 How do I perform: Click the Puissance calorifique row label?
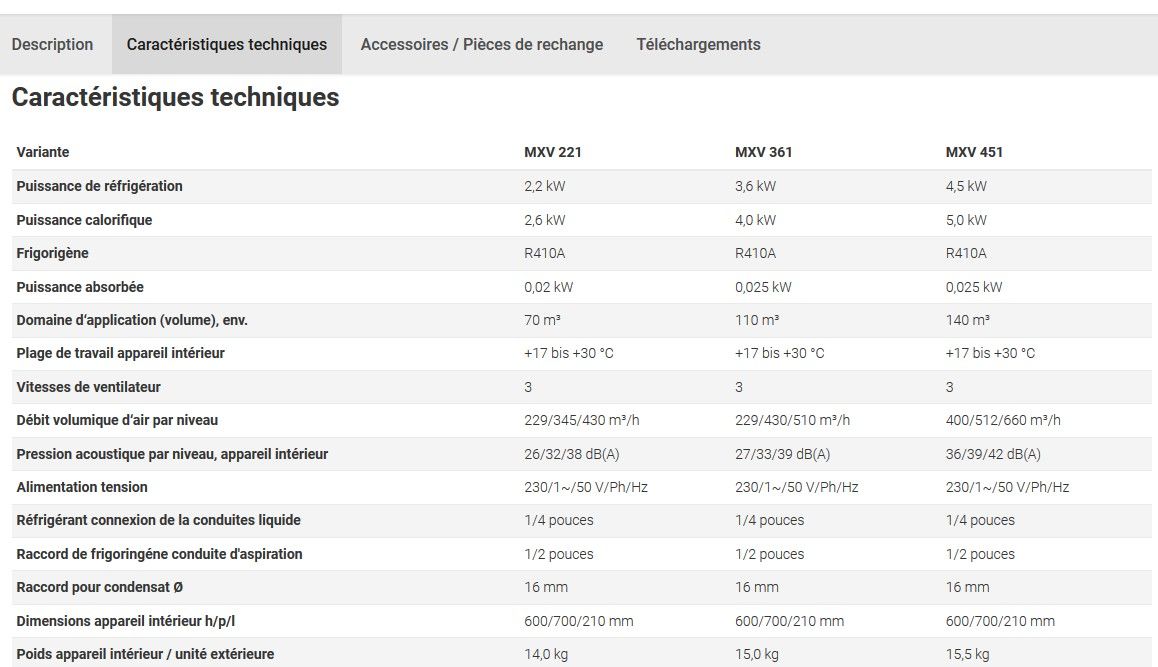pyautogui.click(x=85, y=220)
